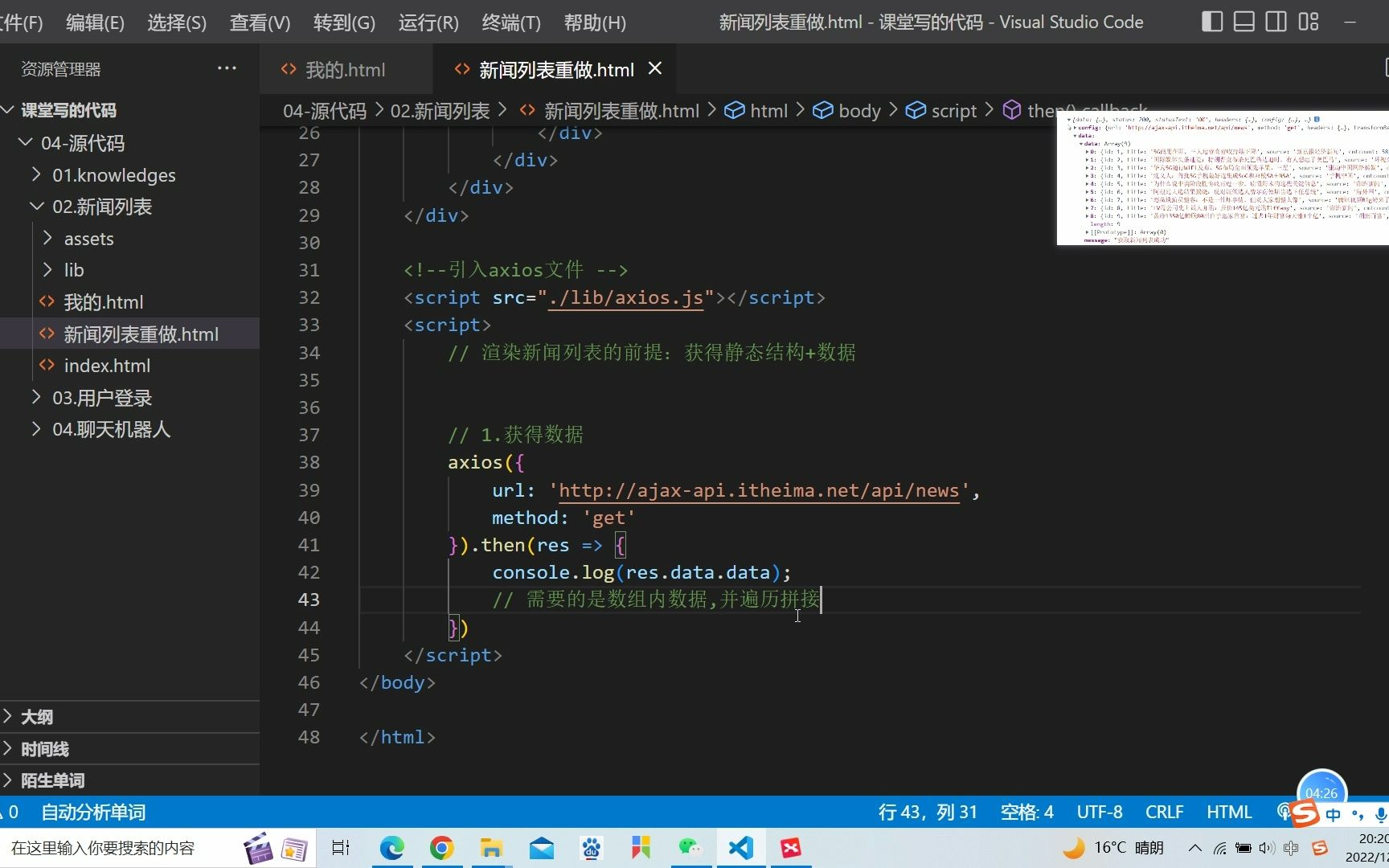This screenshot has height=868, width=1389.
Task: Select 新闻列表重做.html in explorer tree
Action: 129,334
